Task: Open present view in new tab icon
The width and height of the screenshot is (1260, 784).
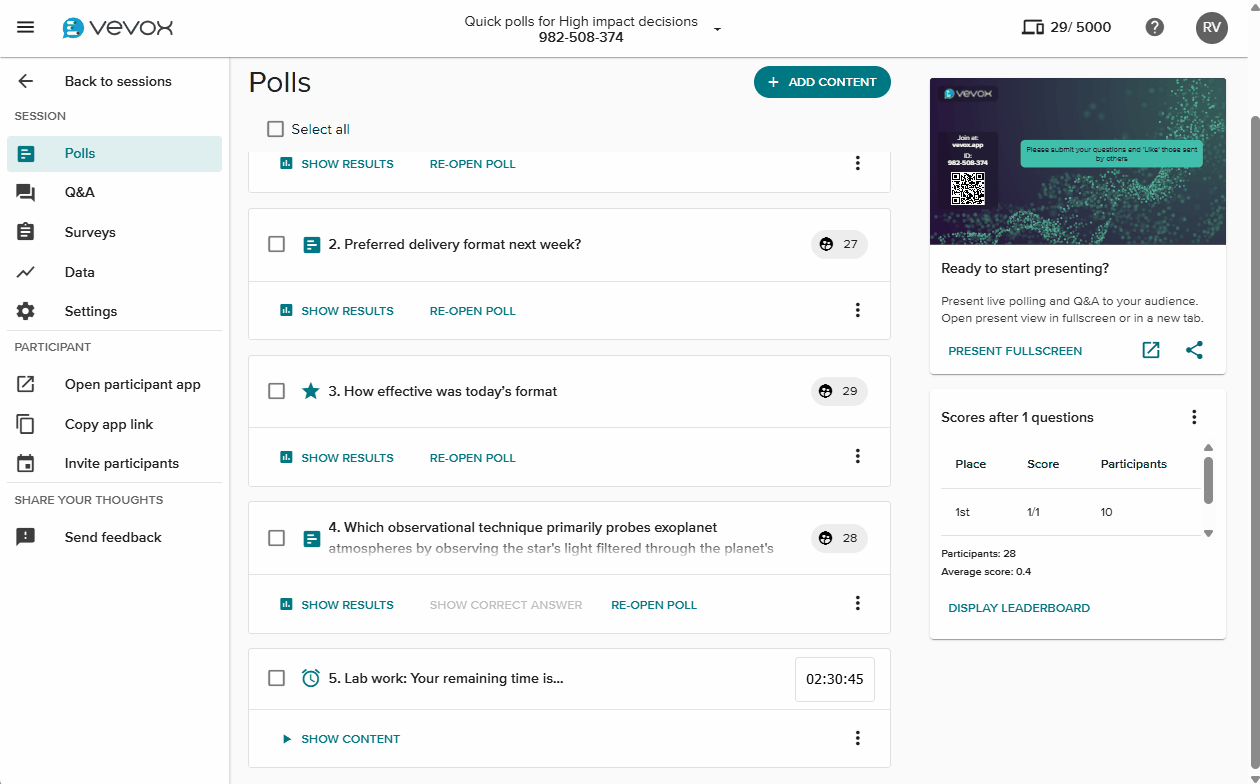Action: (x=1151, y=350)
